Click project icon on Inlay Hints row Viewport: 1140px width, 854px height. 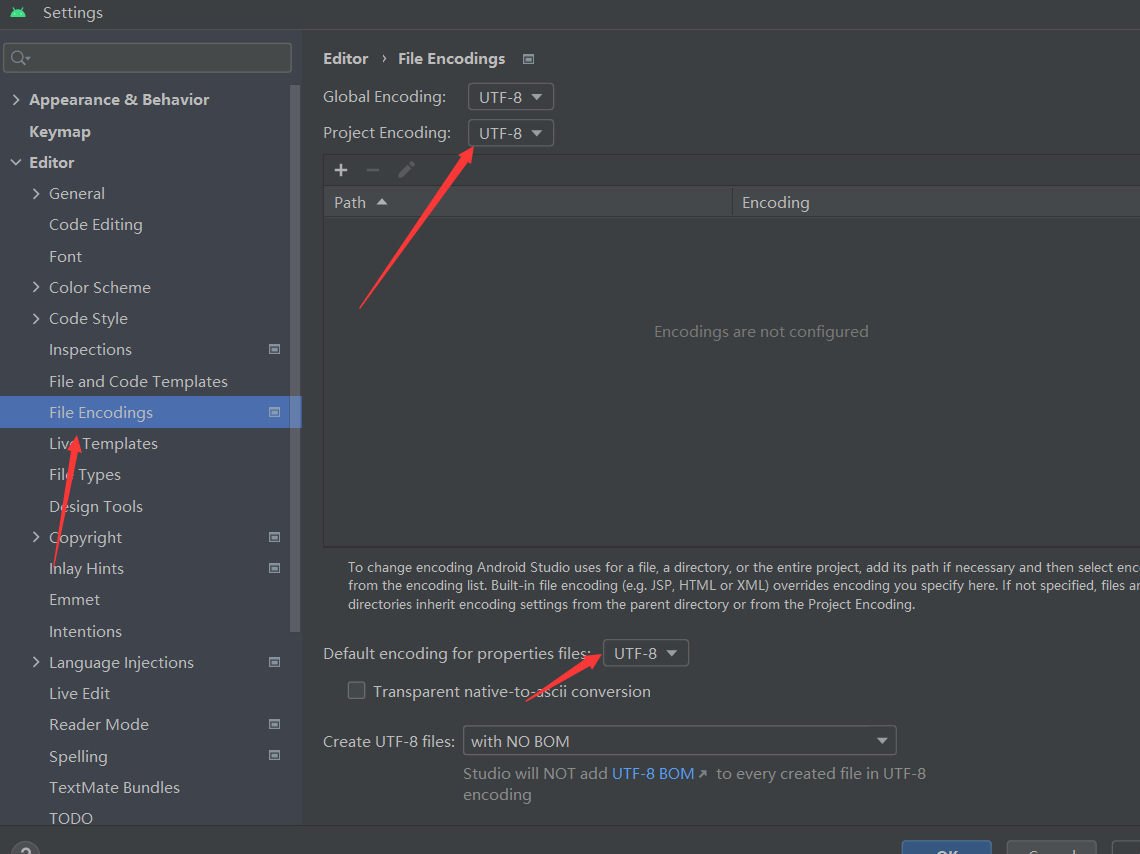(274, 568)
